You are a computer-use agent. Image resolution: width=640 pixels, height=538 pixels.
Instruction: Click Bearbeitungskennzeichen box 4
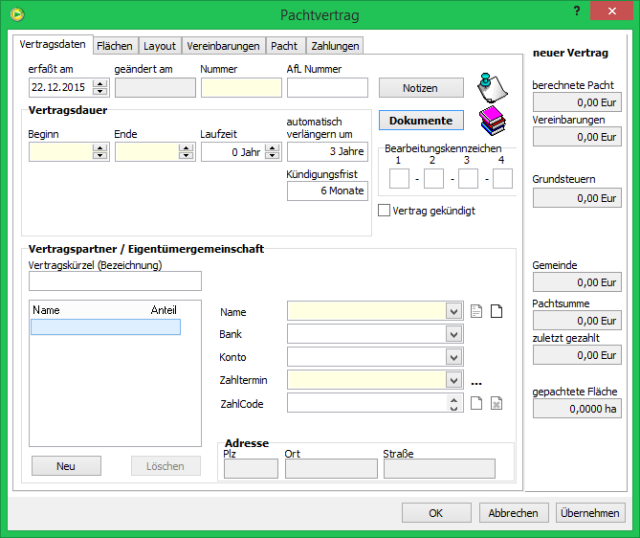click(x=503, y=179)
